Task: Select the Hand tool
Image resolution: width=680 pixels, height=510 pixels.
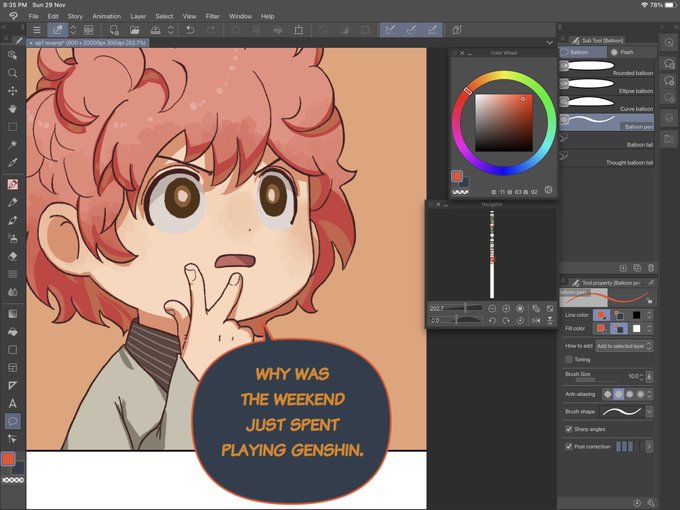Action: (13, 108)
